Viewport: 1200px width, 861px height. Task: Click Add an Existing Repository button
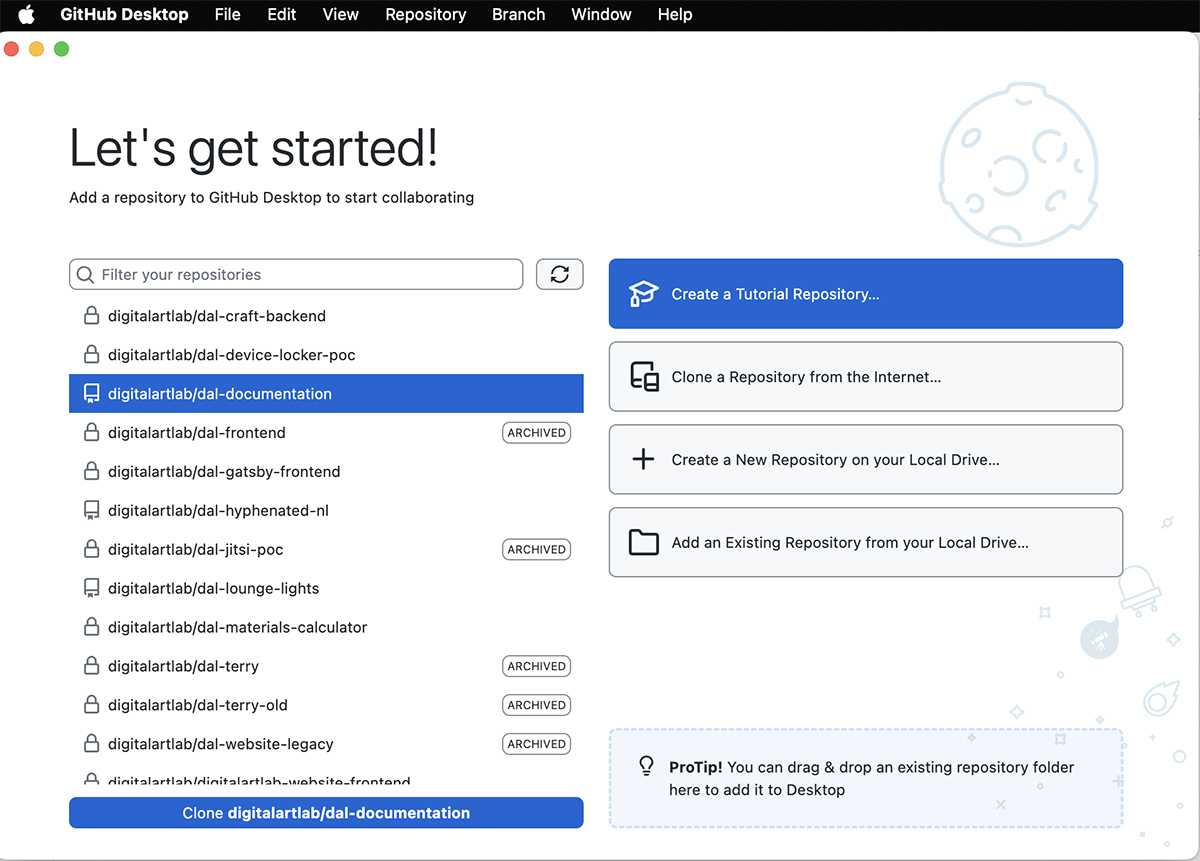point(866,543)
